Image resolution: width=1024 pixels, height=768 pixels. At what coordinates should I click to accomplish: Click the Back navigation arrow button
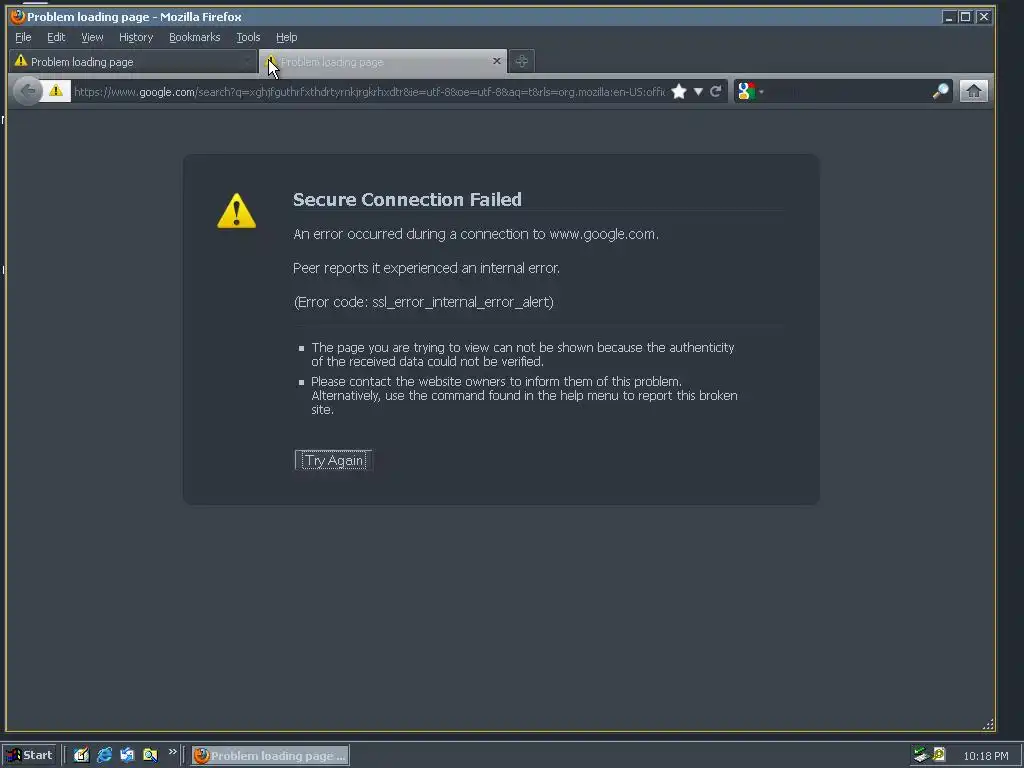[x=27, y=91]
